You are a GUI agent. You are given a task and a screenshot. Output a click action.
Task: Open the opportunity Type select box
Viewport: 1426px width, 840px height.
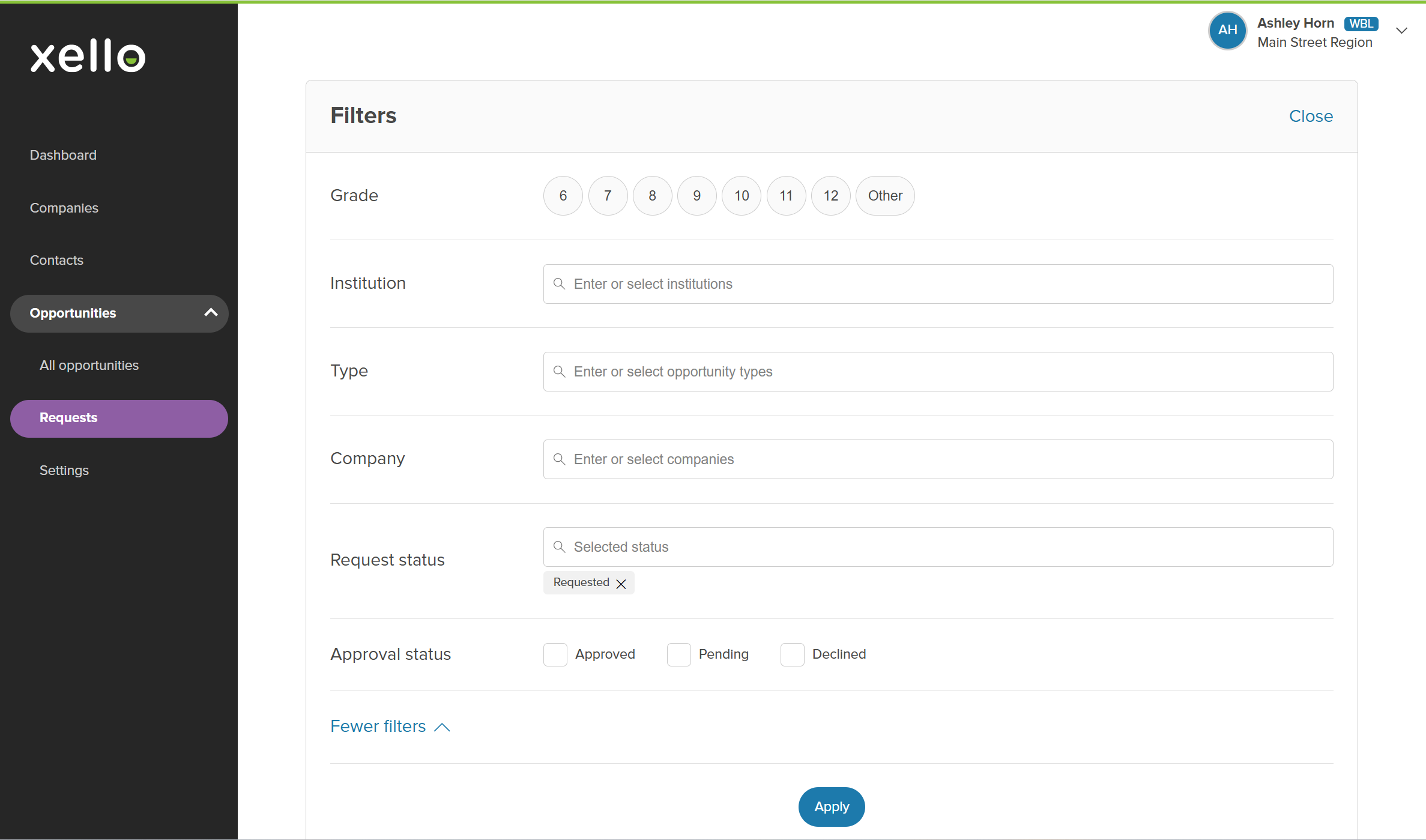coord(938,372)
